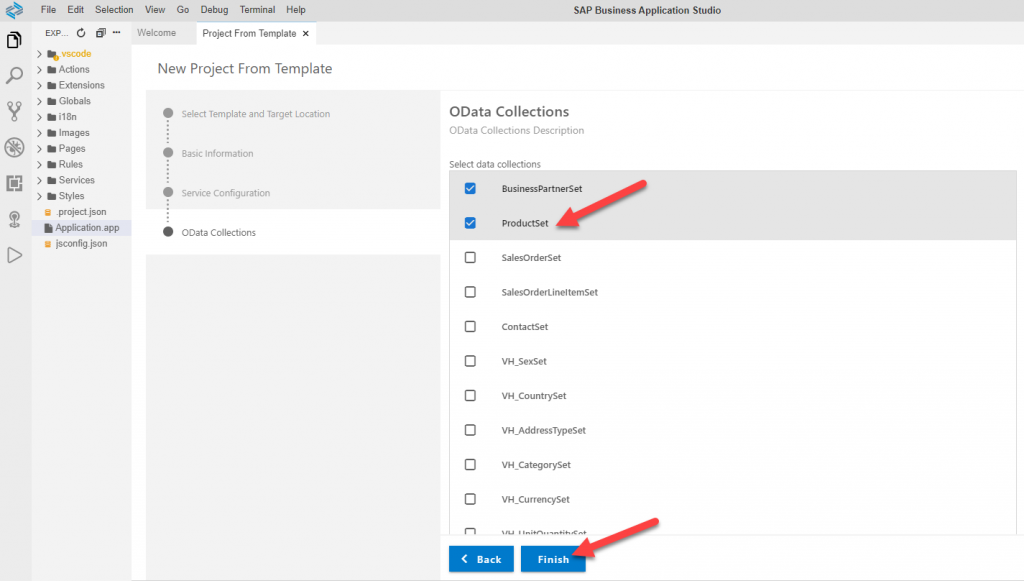
Task: Tick the VH_CategorySet checkbox
Action: (x=470, y=465)
